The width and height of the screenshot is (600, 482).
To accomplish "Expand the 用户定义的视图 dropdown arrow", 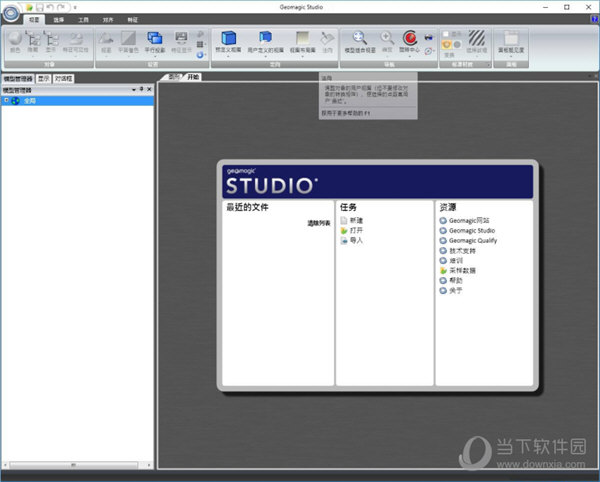I will 266,57.
